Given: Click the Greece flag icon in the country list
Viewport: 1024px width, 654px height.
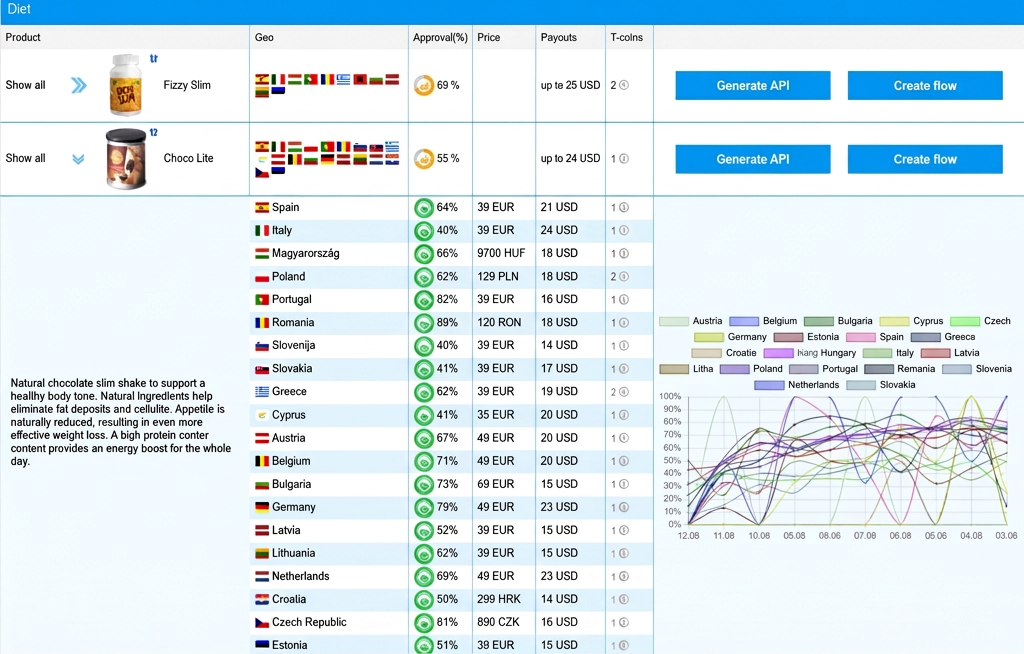Looking at the screenshot, I should 262,392.
